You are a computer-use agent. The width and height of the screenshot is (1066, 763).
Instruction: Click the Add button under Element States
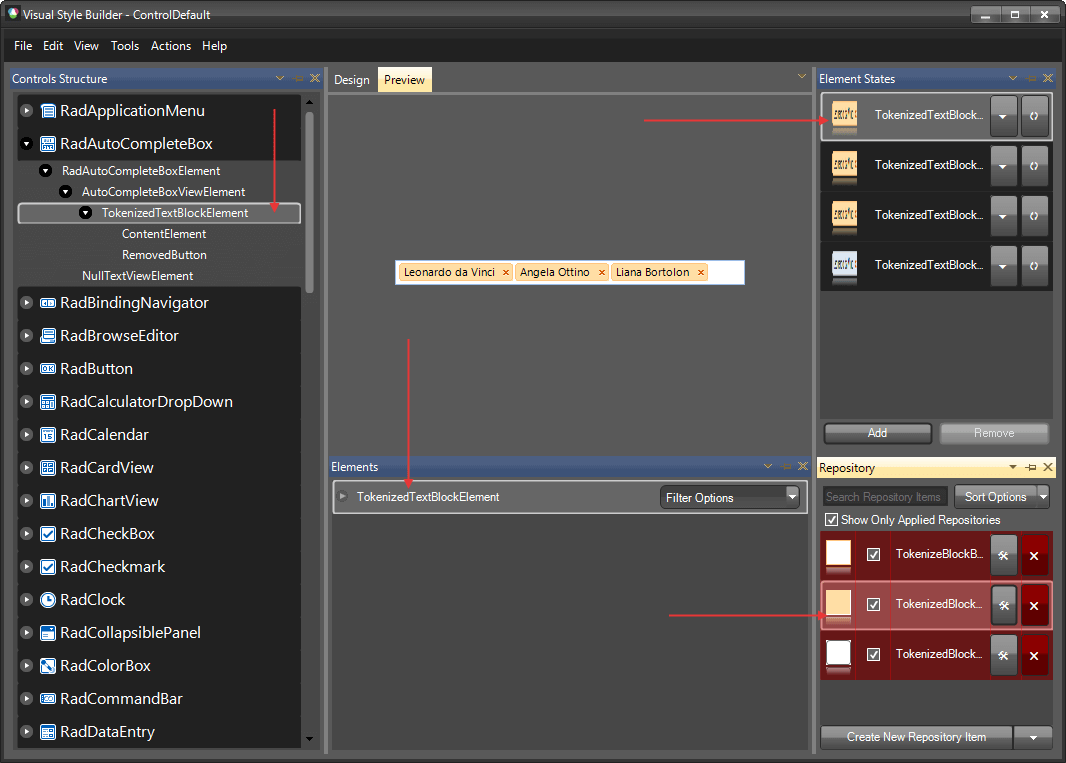click(877, 433)
